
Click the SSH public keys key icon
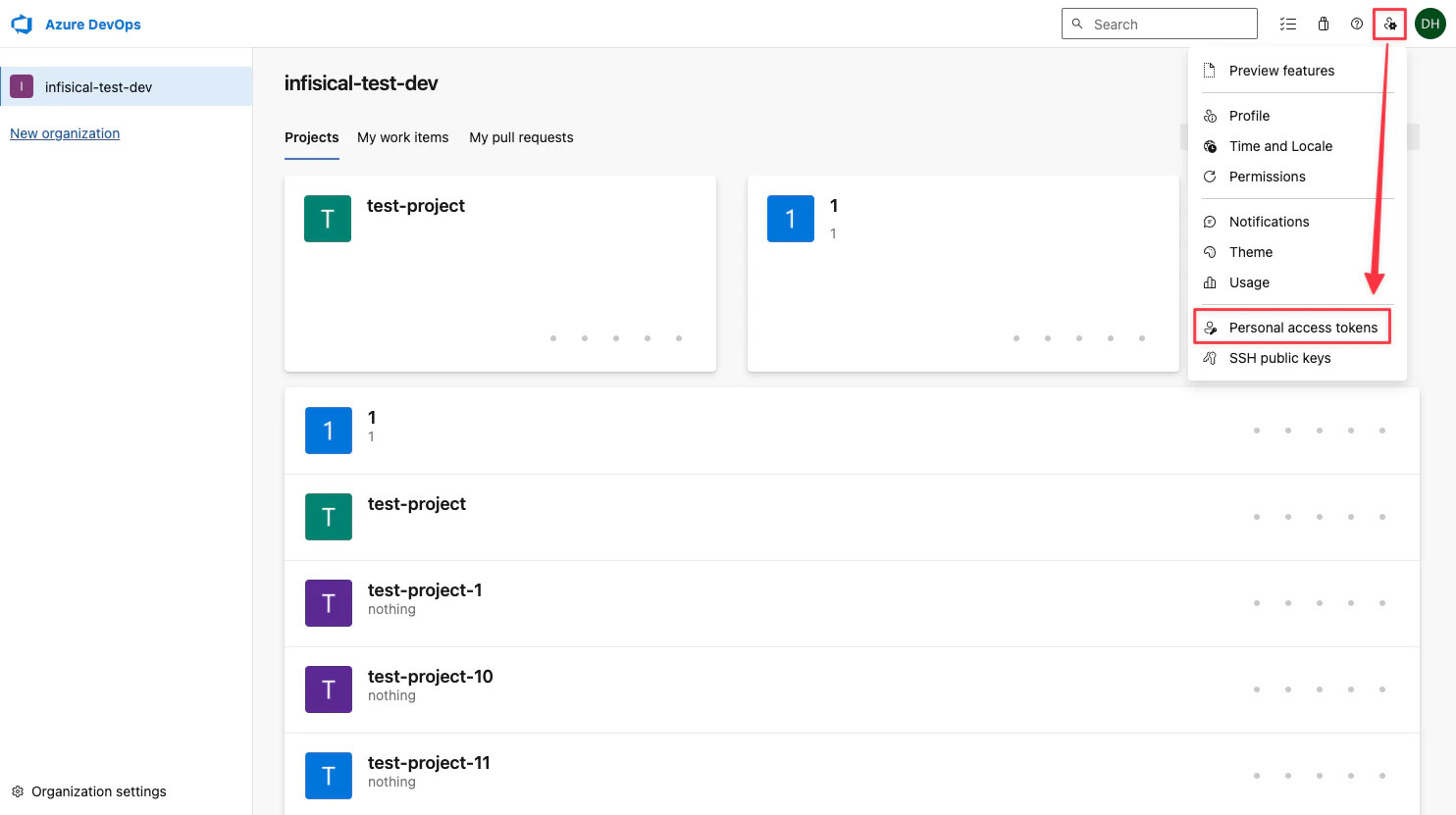[1210, 358]
